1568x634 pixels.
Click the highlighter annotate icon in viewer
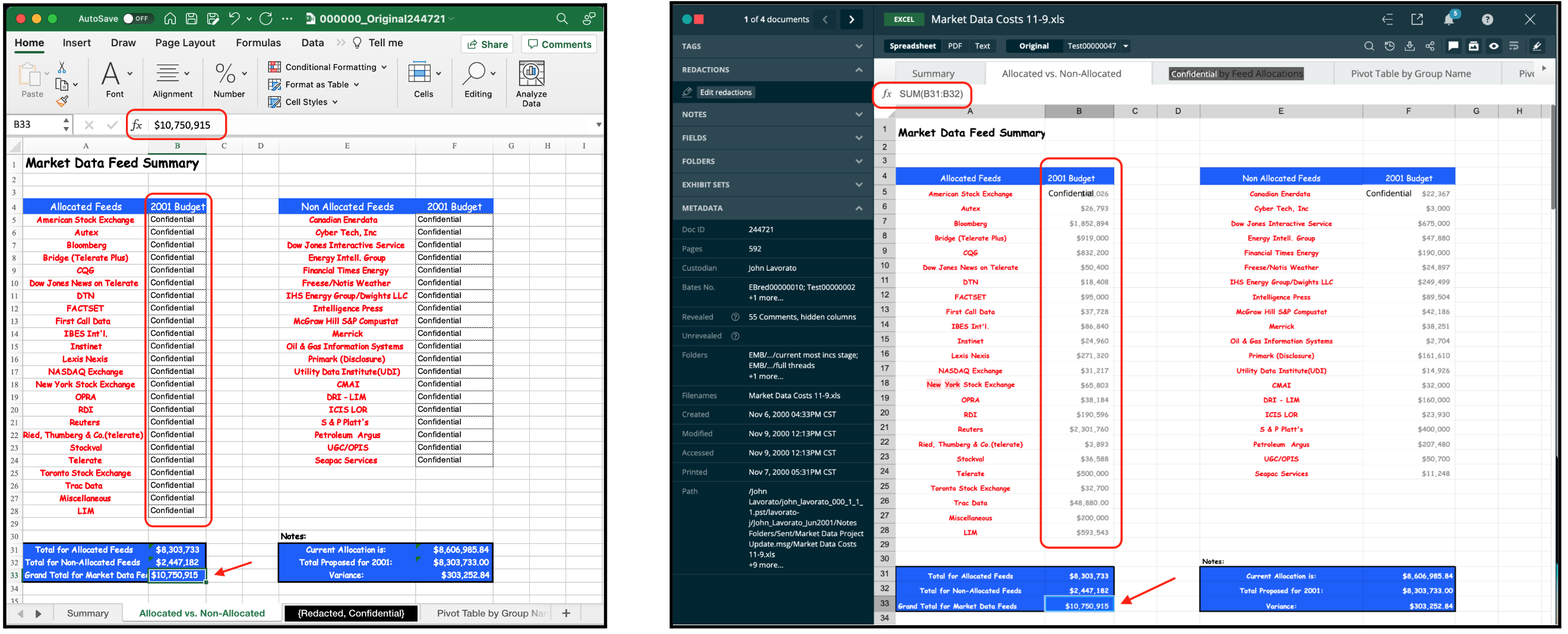(1537, 46)
